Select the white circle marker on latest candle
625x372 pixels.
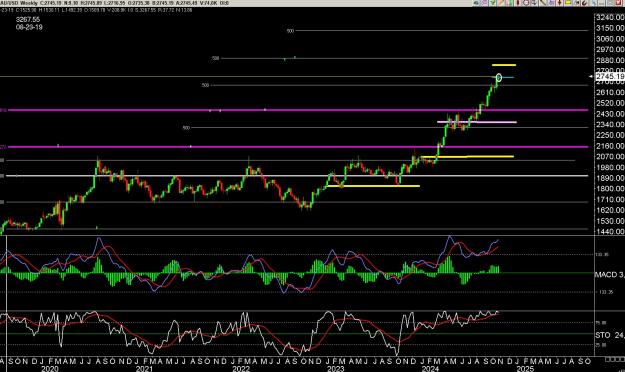[x=499, y=77]
